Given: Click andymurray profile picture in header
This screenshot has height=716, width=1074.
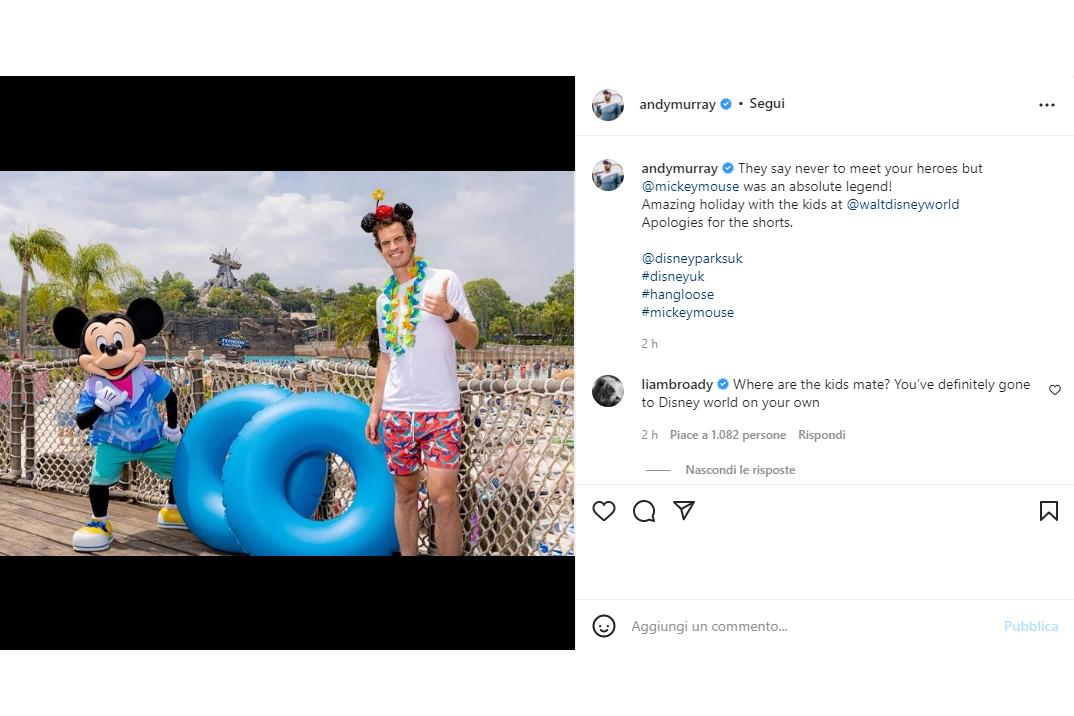Looking at the screenshot, I should 608,104.
